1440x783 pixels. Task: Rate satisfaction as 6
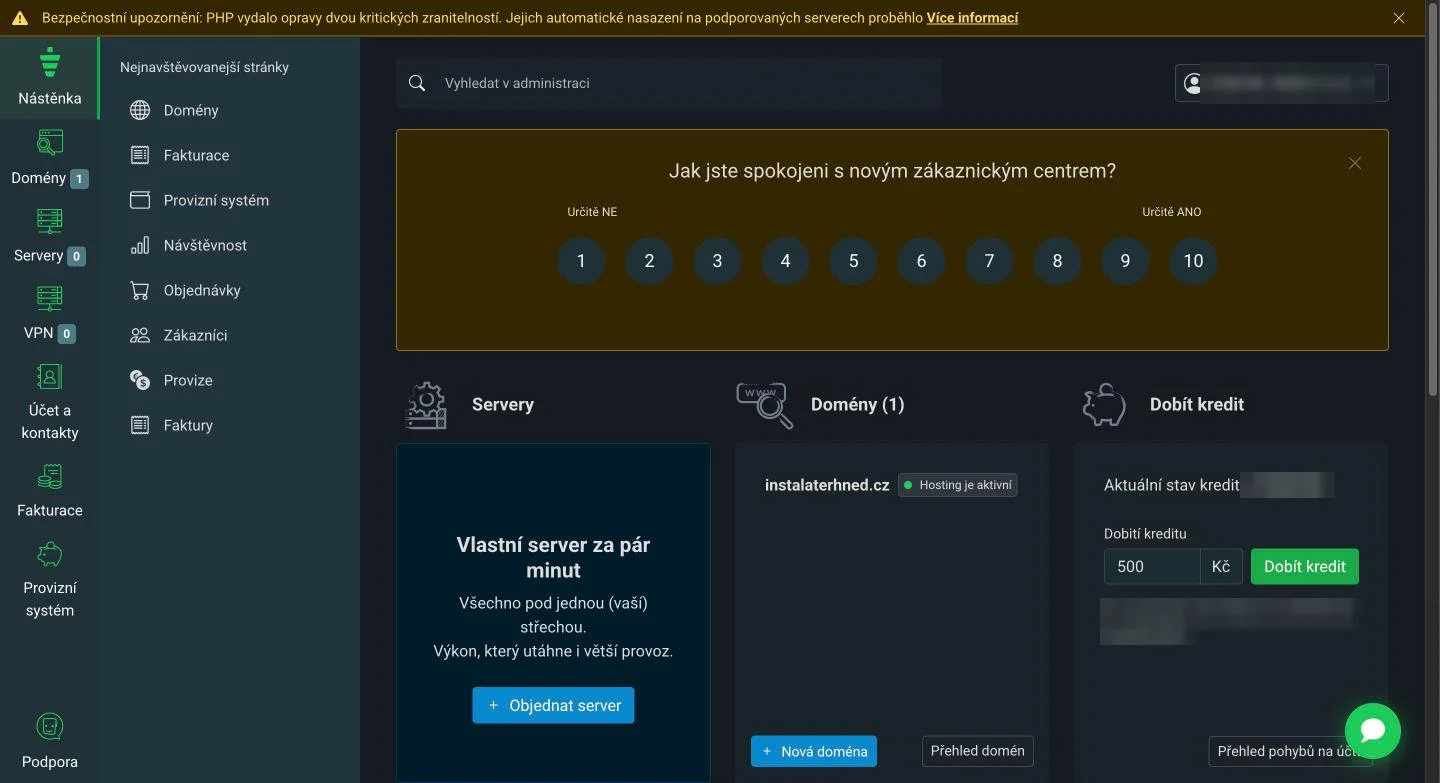tap(921, 261)
